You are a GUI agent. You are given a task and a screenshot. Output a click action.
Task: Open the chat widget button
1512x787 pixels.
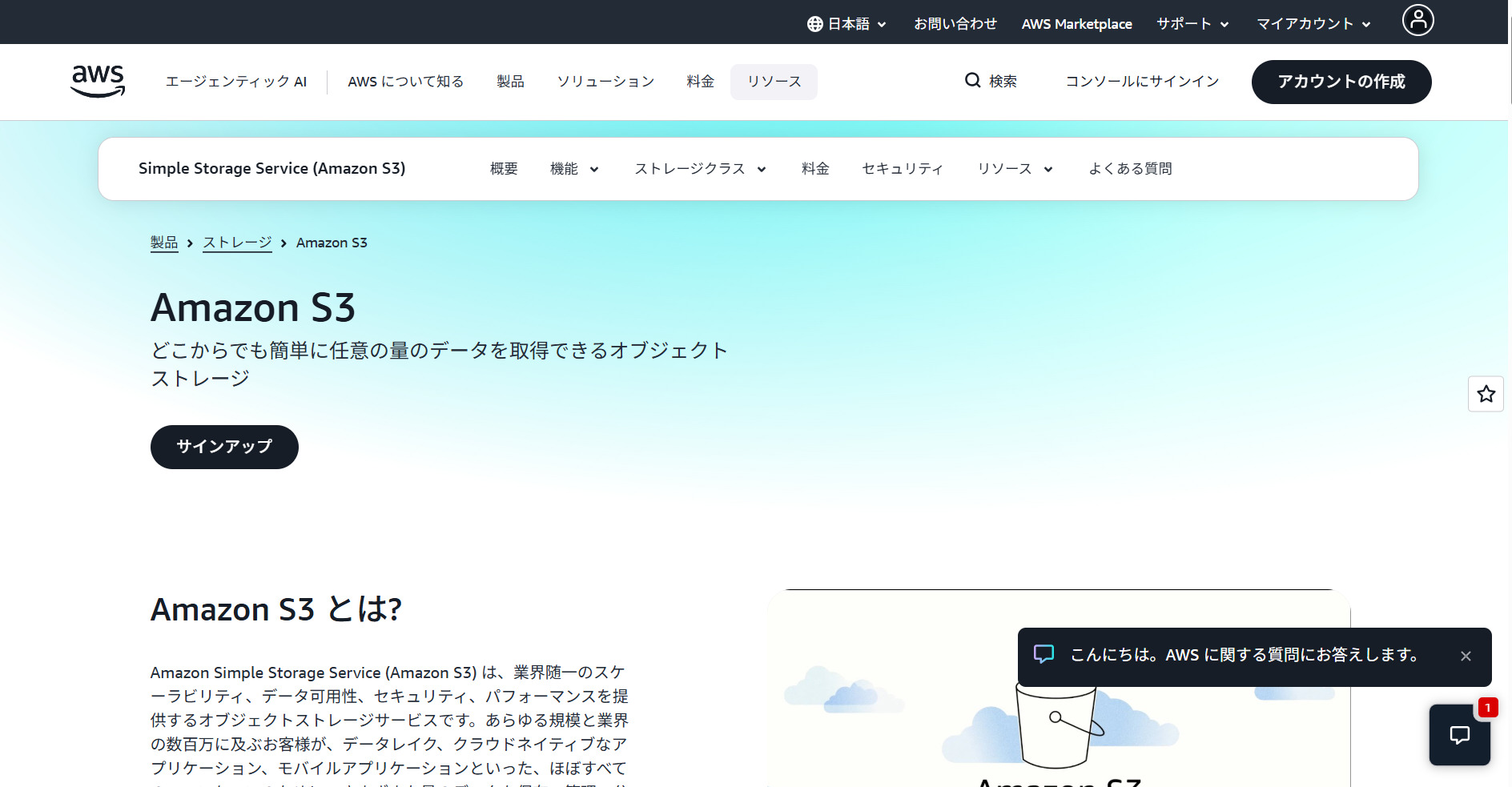coord(1459,735)
